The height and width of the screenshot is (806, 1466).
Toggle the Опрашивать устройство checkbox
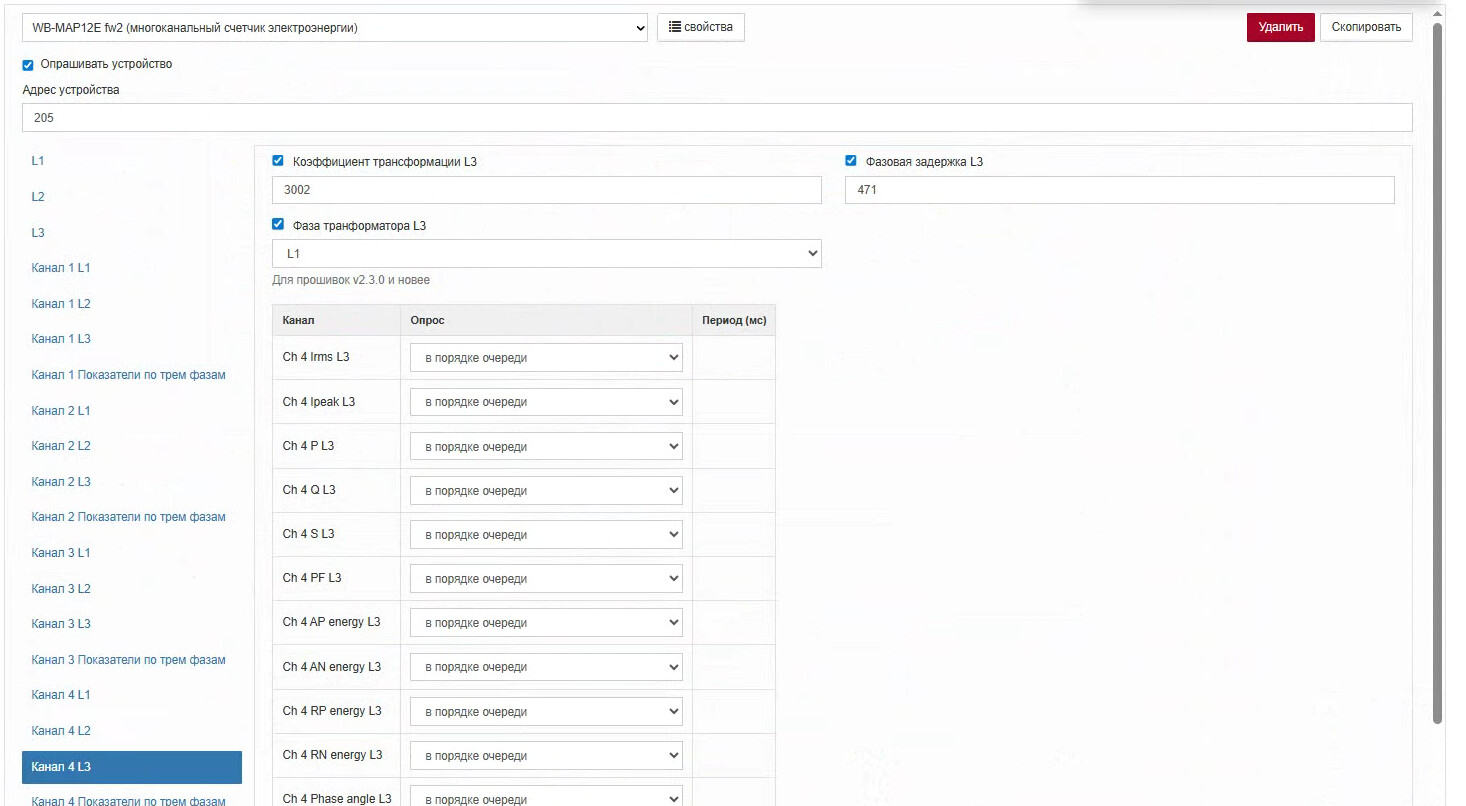coord(28,65)
